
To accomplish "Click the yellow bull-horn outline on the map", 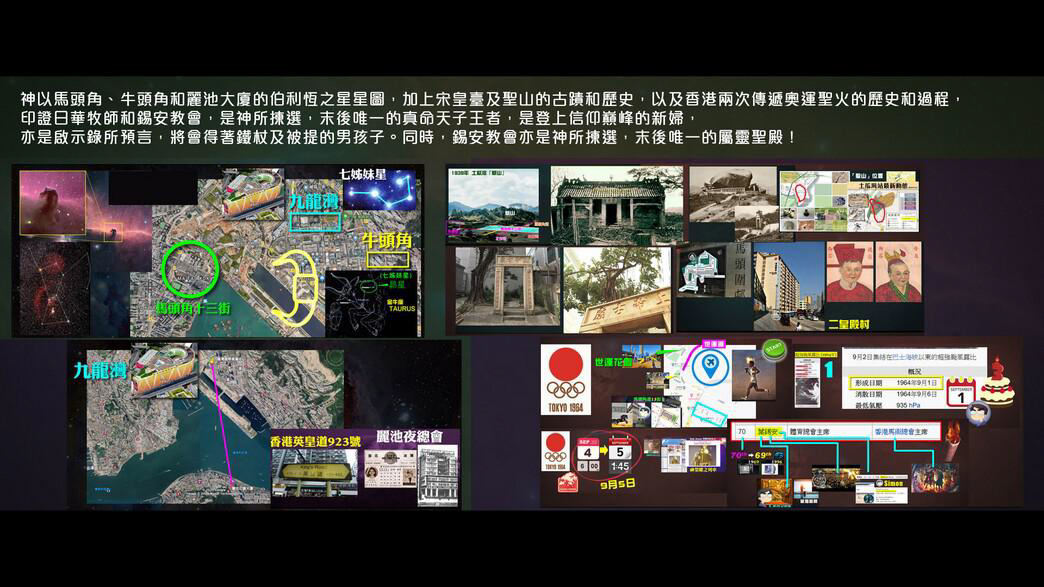I will (296, 288).
